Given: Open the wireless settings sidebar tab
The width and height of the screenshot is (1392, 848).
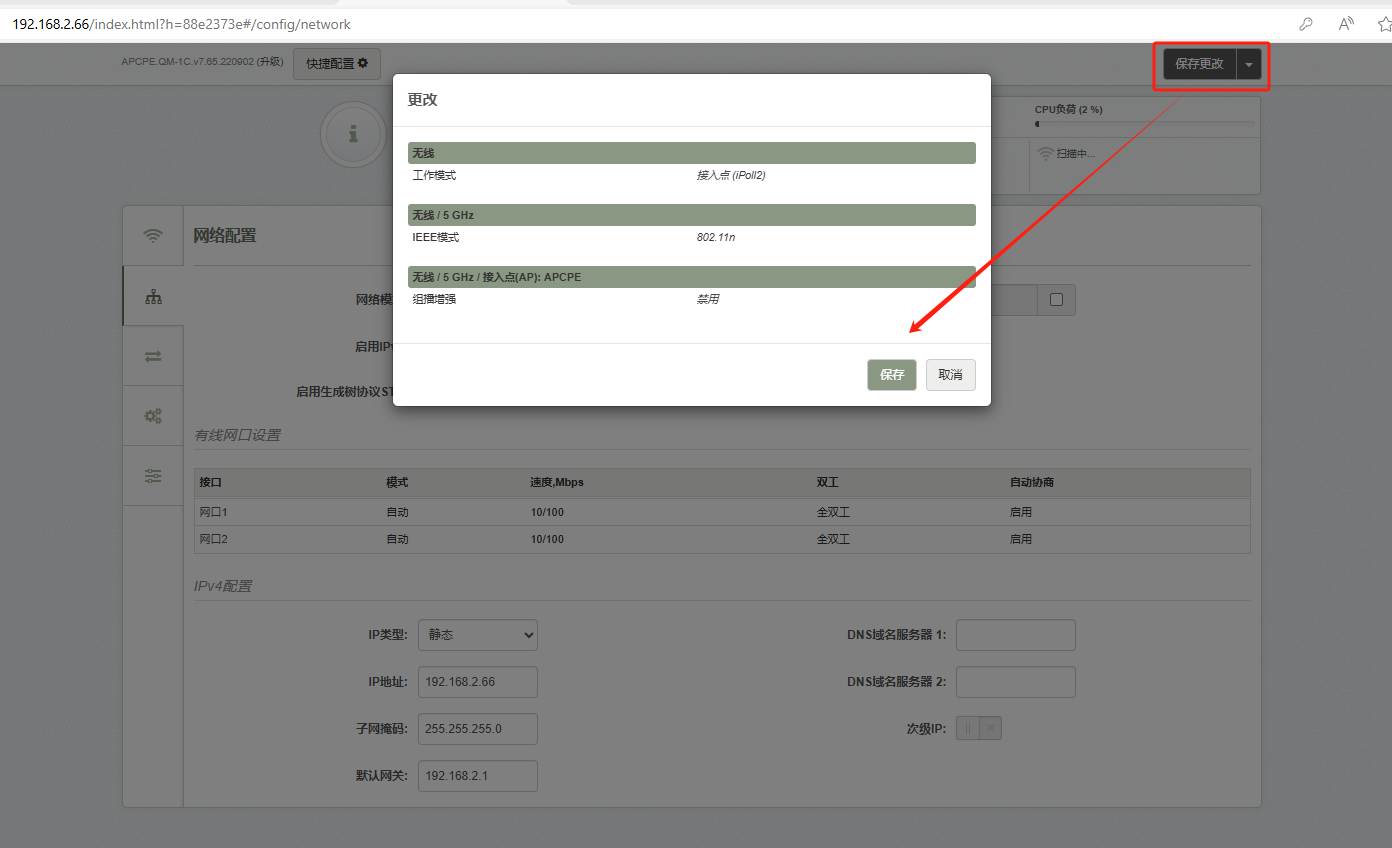Looking at the screenshot, I should [x=153, y=236].
